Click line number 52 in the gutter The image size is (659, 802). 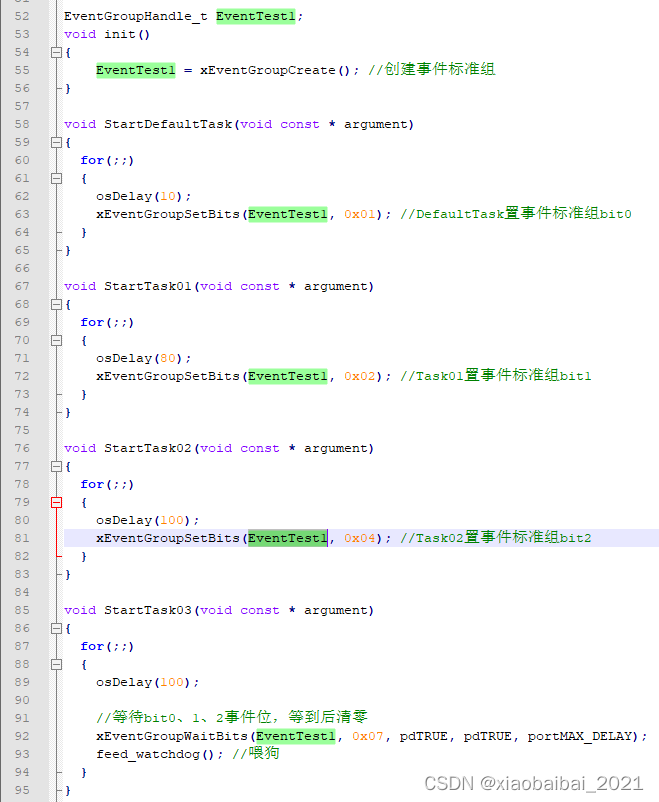point(22,16)
